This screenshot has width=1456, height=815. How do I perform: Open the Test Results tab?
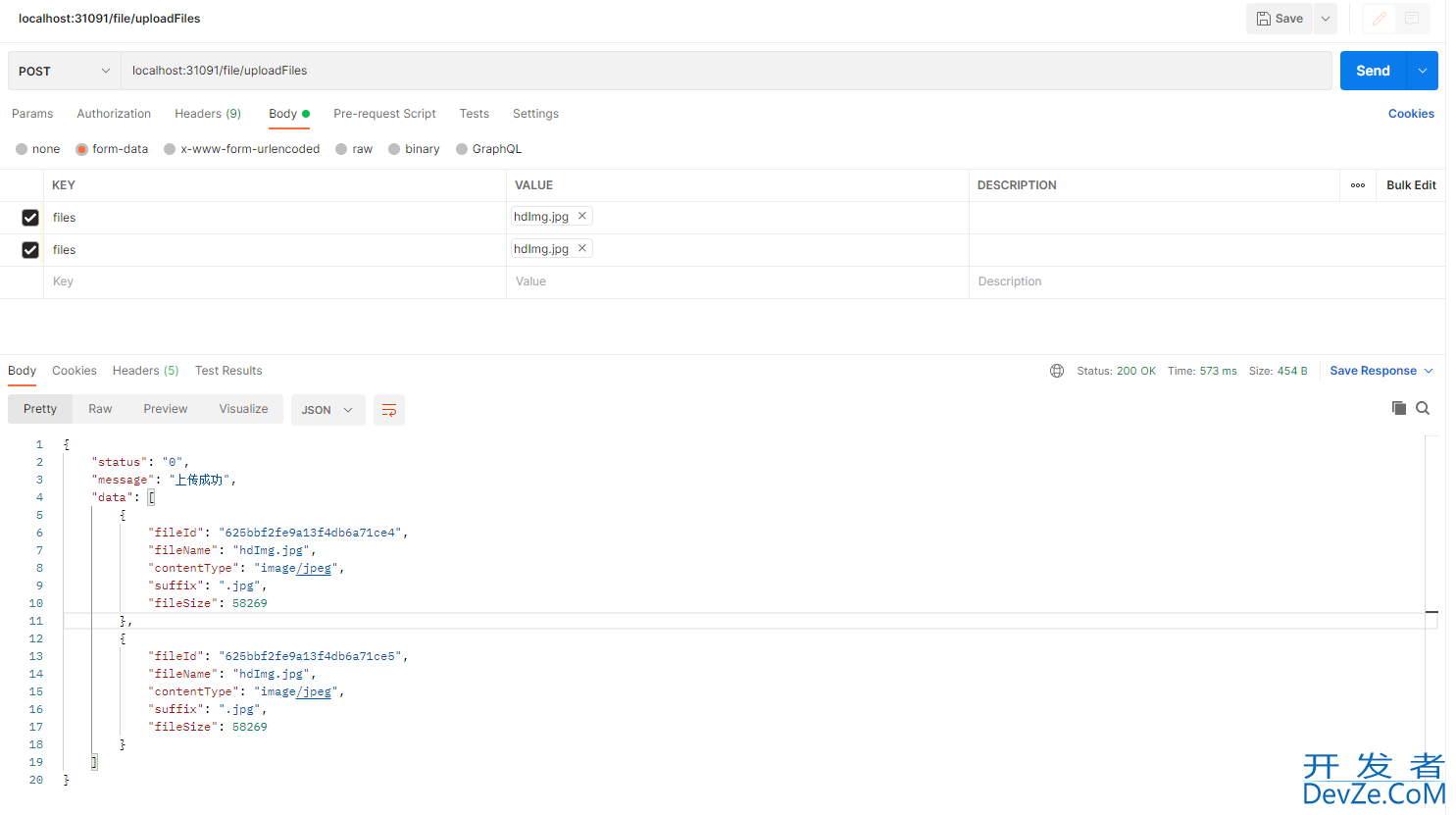[x=228, y=371]
